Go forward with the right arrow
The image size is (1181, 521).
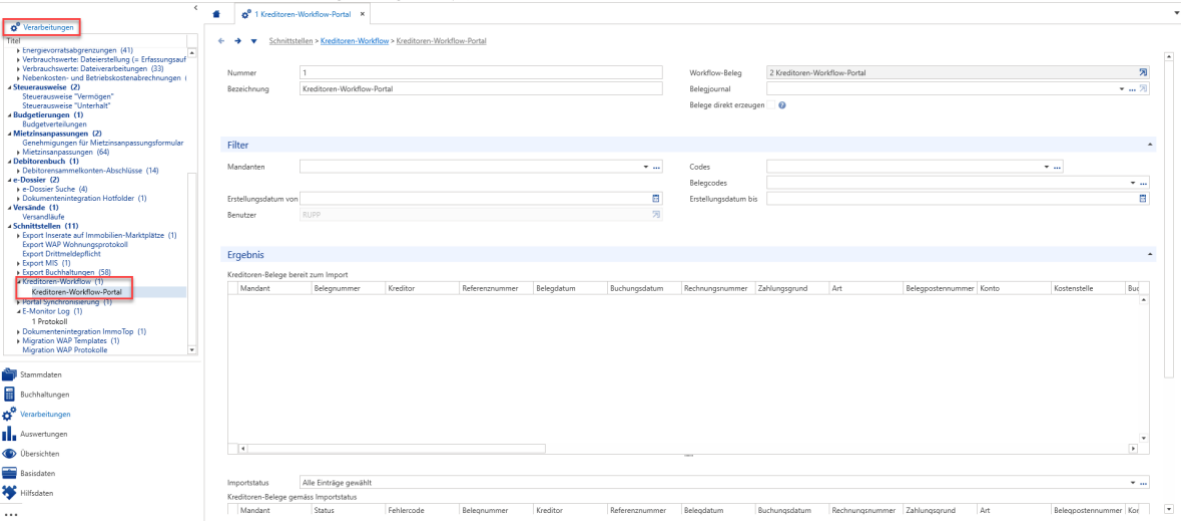pos(237,41)
